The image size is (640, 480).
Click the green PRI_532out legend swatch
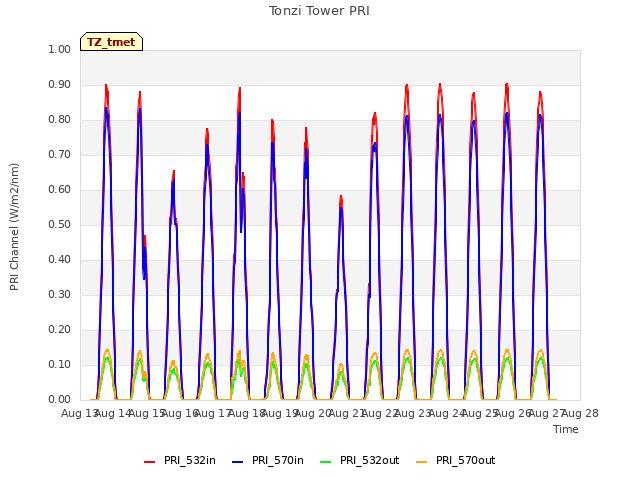[x=326, y=461]
